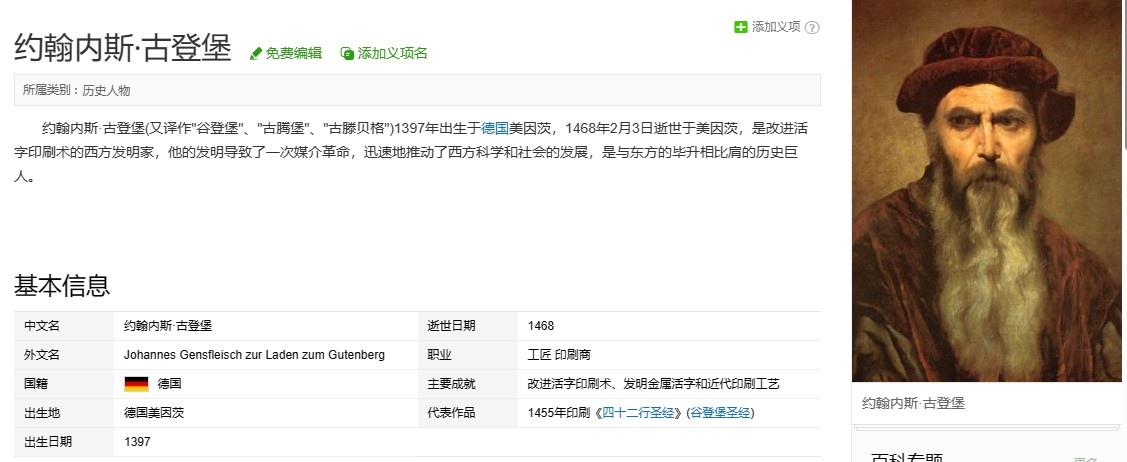This screenshot has width=1127, height=462.
Task: Click the 工匠 印刷商 occupation value
Action: (x=559, y=355)
